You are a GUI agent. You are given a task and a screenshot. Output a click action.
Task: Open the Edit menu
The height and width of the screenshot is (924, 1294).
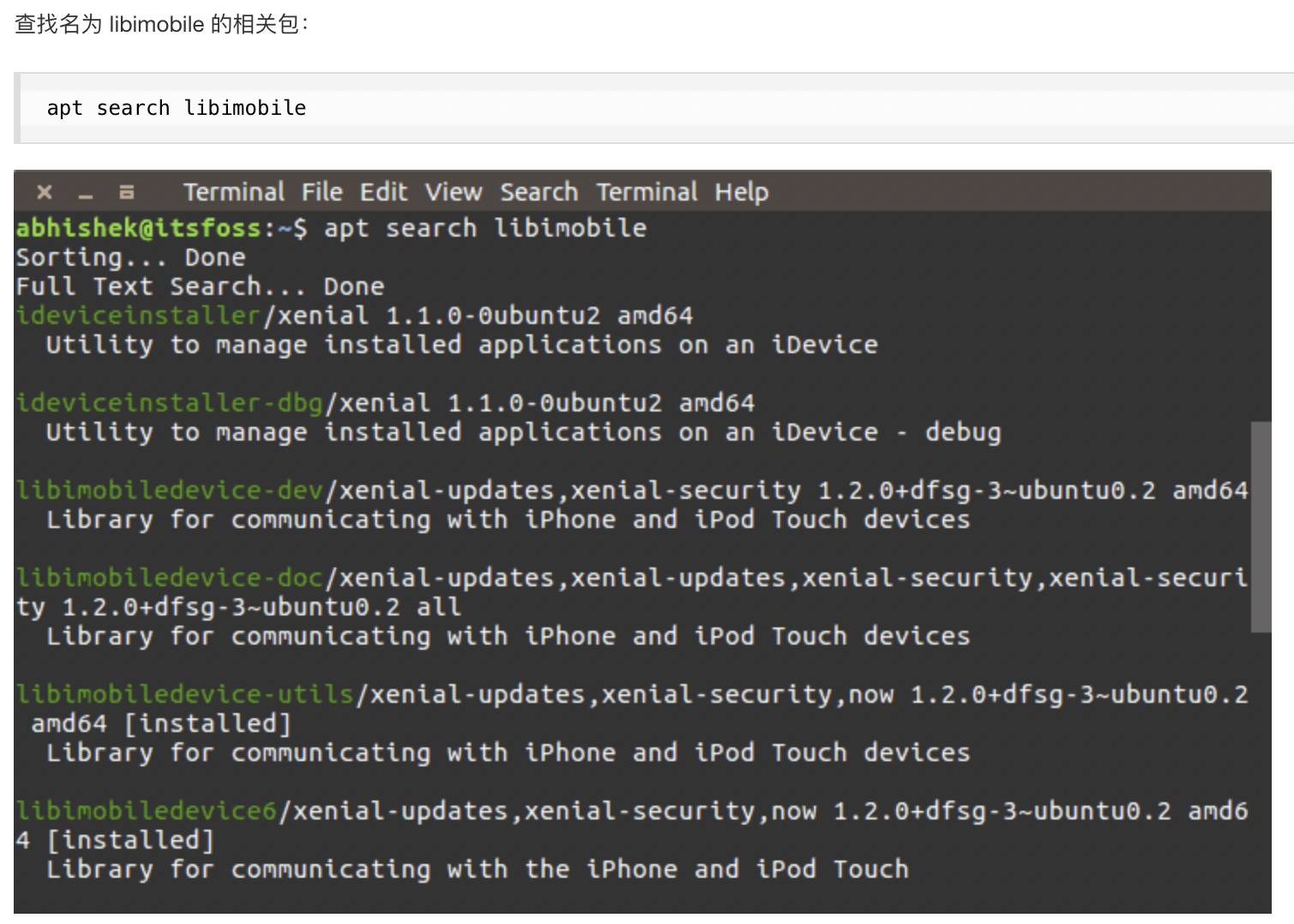pos(383,192)
